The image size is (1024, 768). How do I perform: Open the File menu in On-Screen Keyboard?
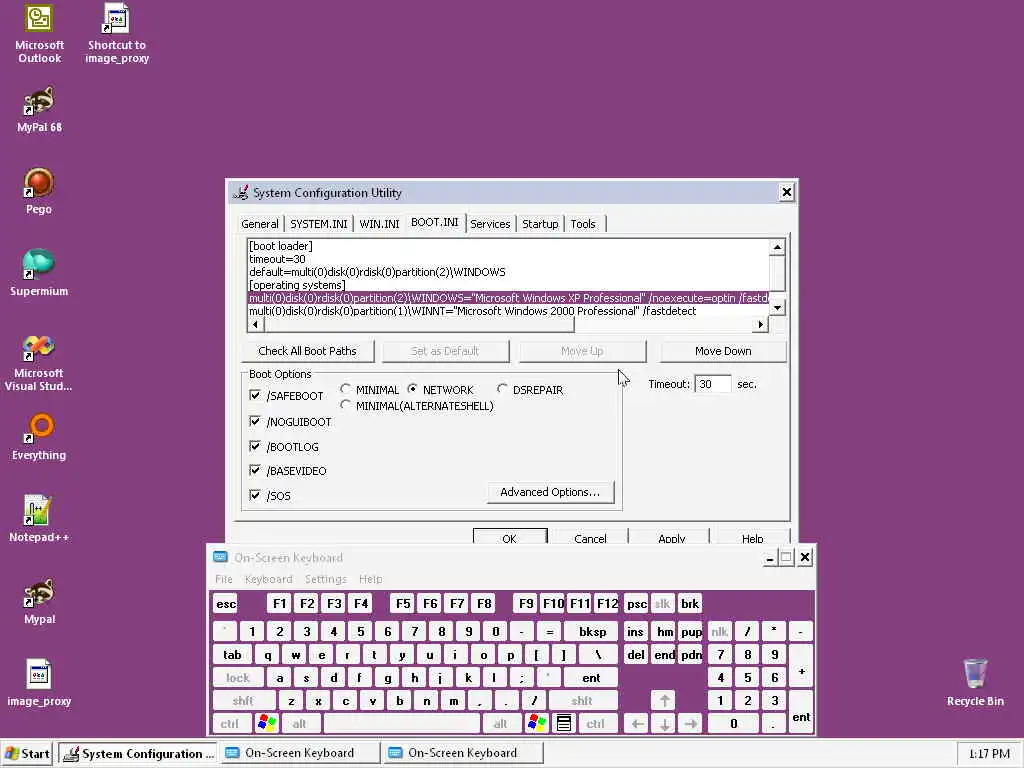pyautogui.click(x=224, y=579)
